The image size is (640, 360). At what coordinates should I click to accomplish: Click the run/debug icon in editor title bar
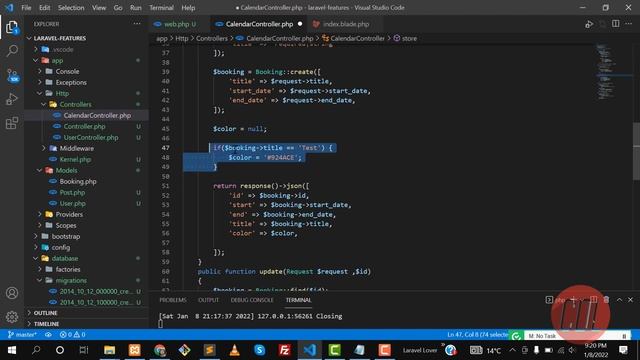pos(589,24)
